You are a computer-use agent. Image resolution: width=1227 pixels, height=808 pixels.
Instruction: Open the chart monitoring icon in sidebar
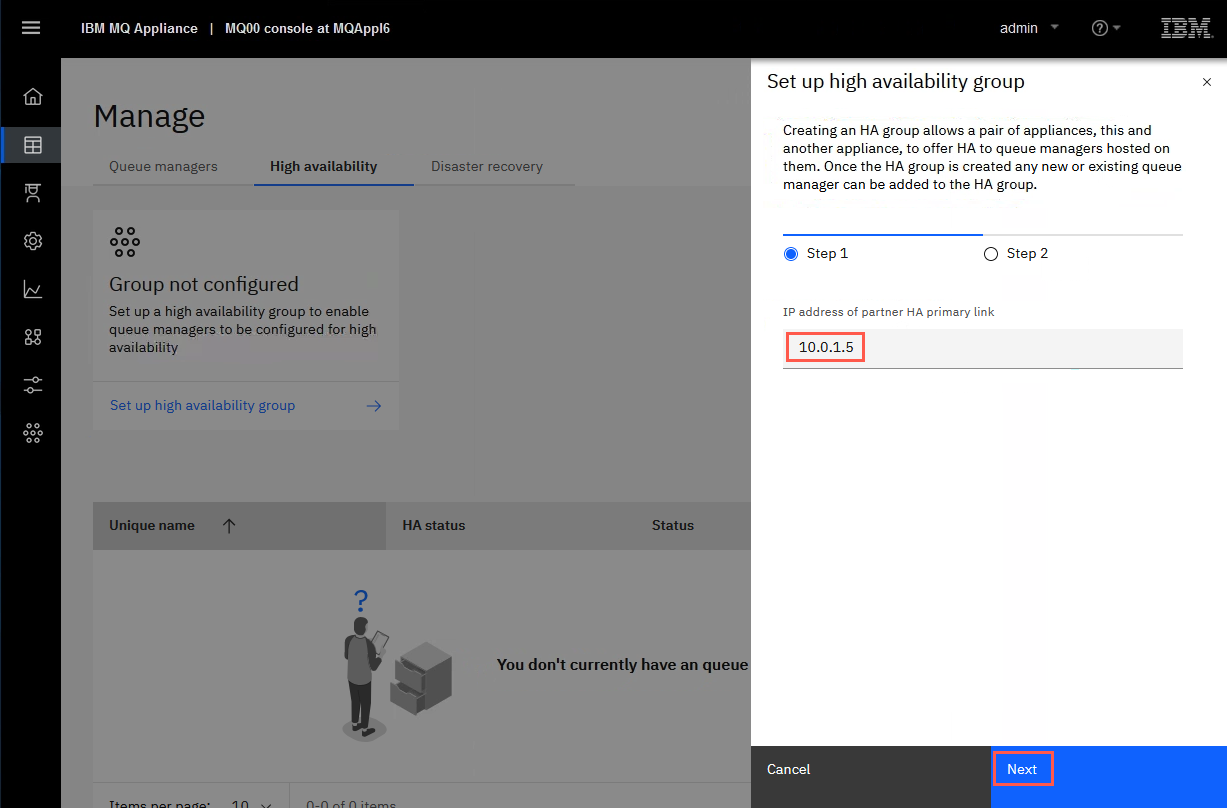coord(33,289)
